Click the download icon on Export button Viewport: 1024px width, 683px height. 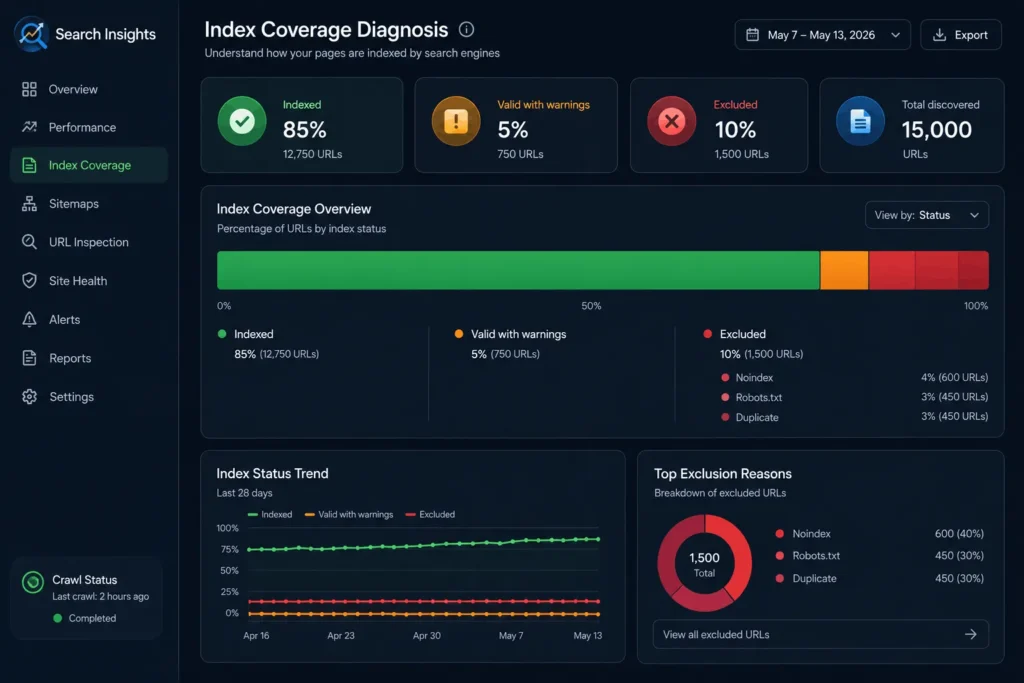tap(939, 35)
